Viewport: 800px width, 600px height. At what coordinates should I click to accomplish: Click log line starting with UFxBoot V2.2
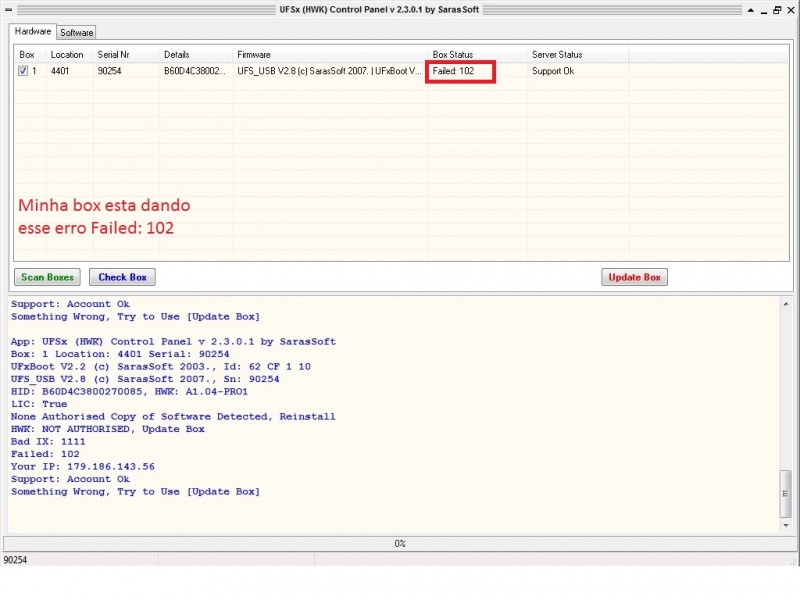161,366
